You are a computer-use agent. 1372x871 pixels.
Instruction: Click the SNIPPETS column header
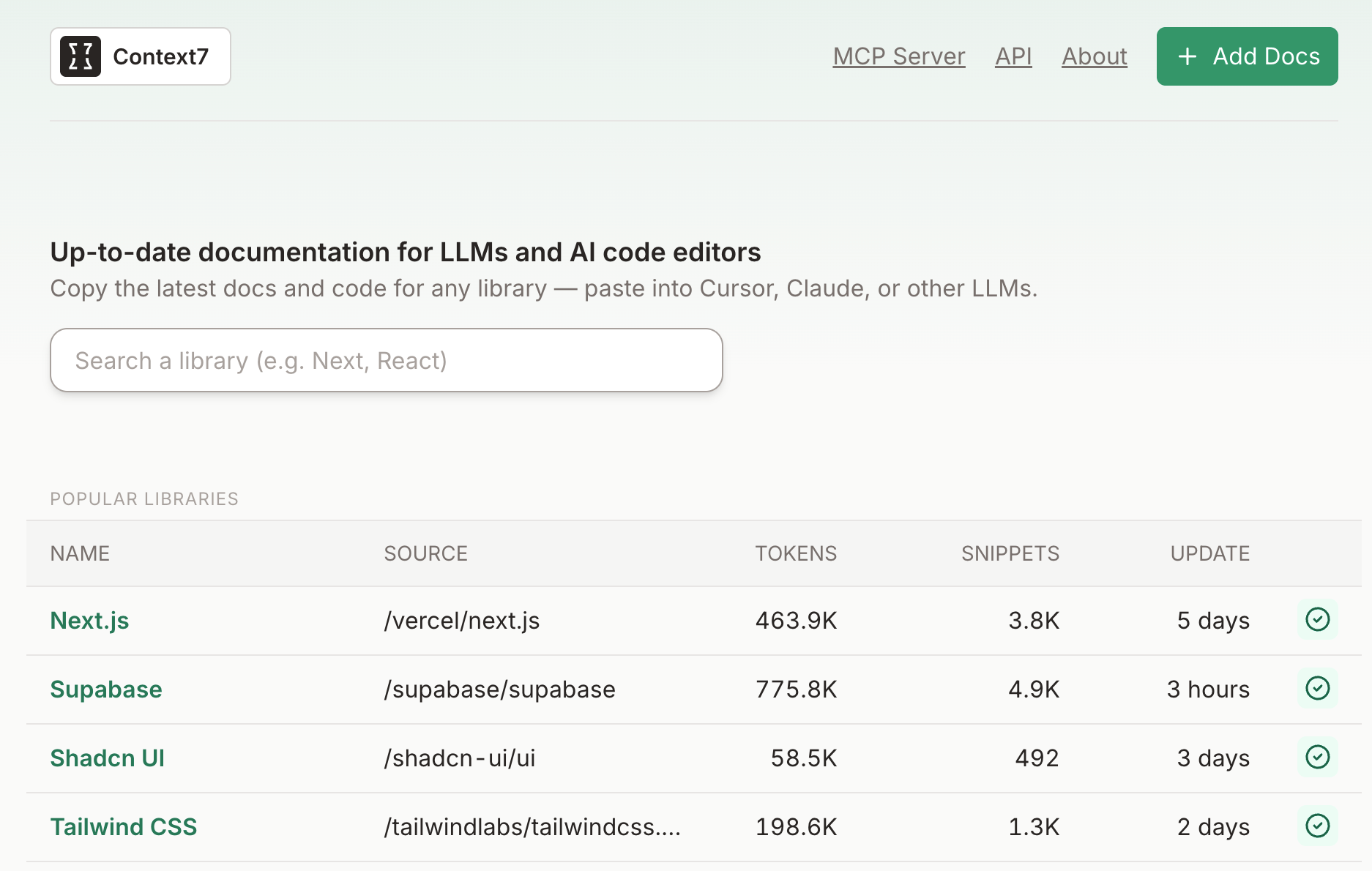1010,553
